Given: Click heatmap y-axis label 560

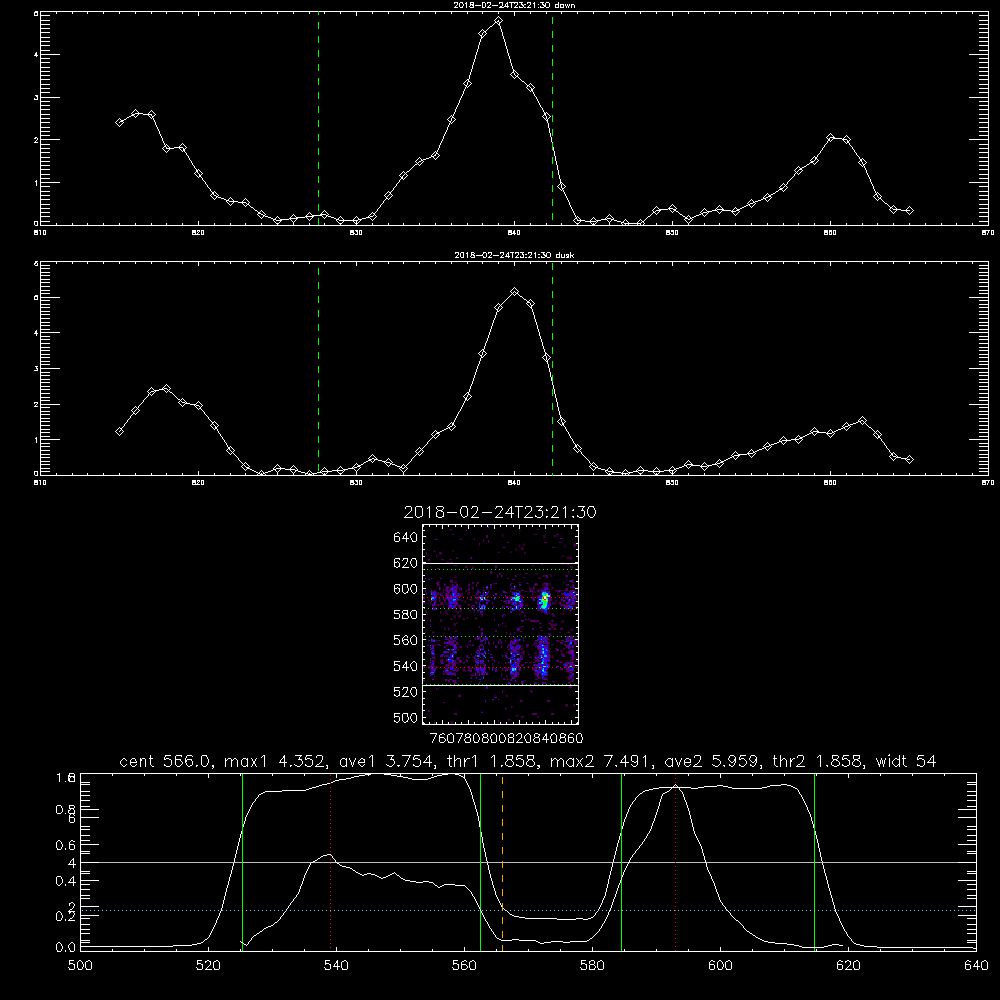Looking at the screenshot, I should click(405, 640).
